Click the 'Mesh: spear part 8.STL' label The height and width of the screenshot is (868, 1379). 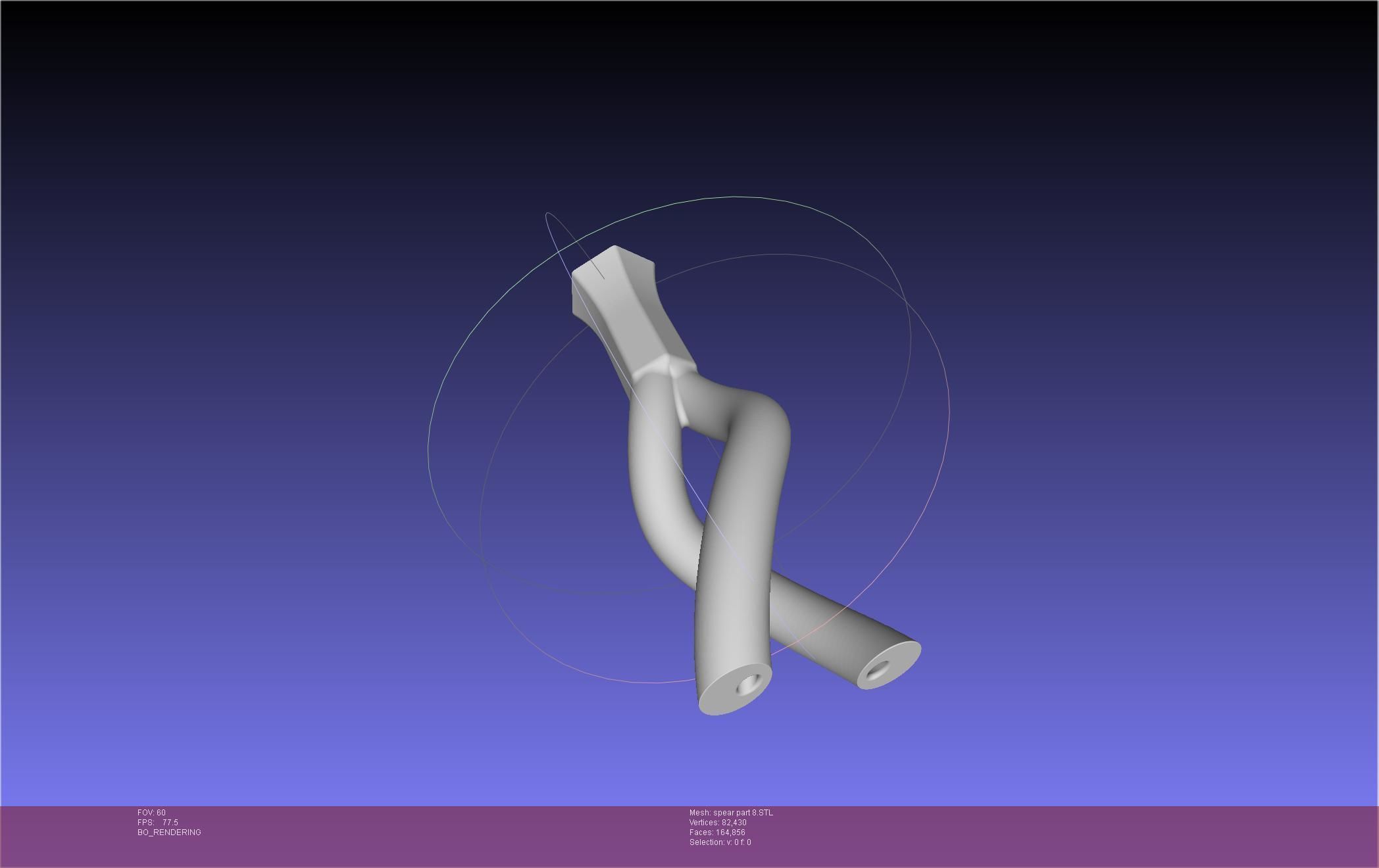[x=731, y=813]
